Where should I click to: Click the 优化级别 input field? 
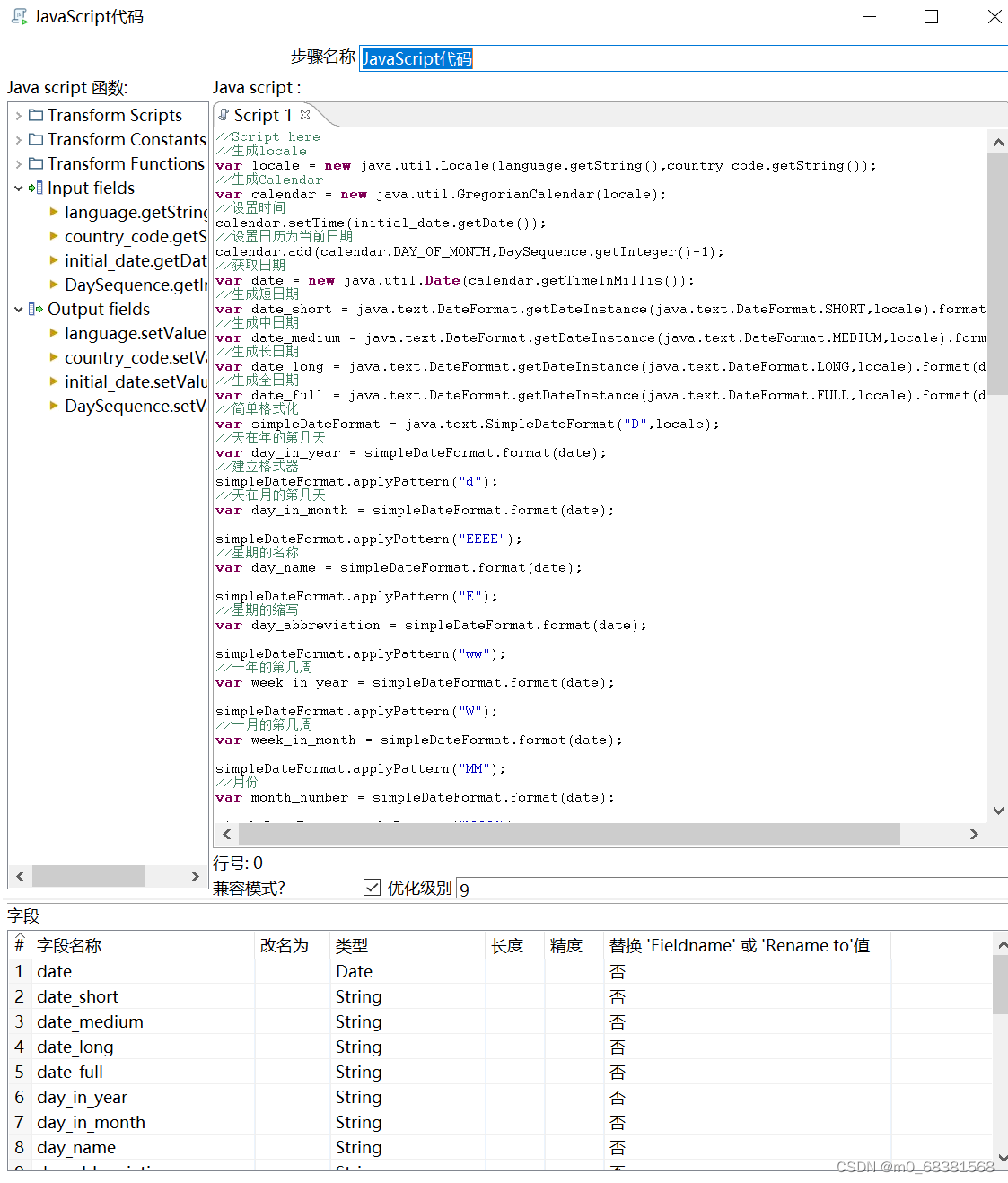[732, 889]
